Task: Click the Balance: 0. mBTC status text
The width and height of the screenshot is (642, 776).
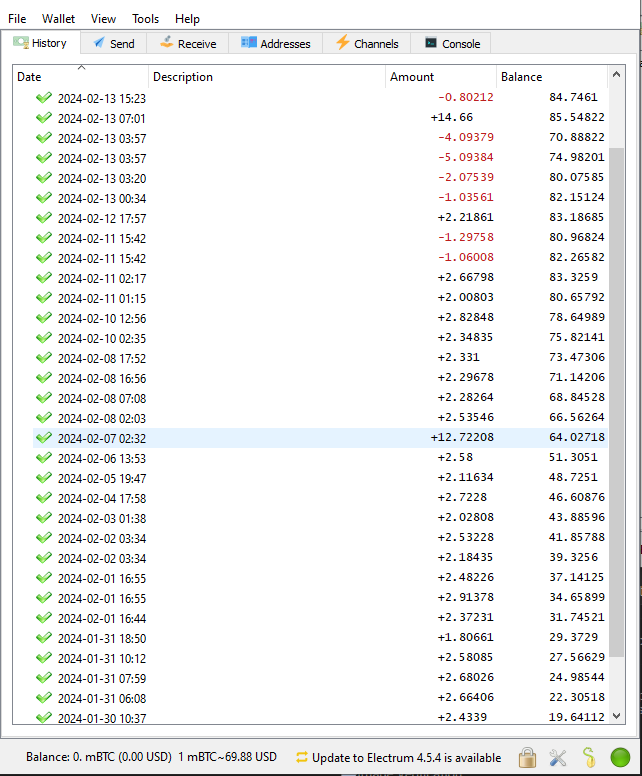Action: coord(99,757)
